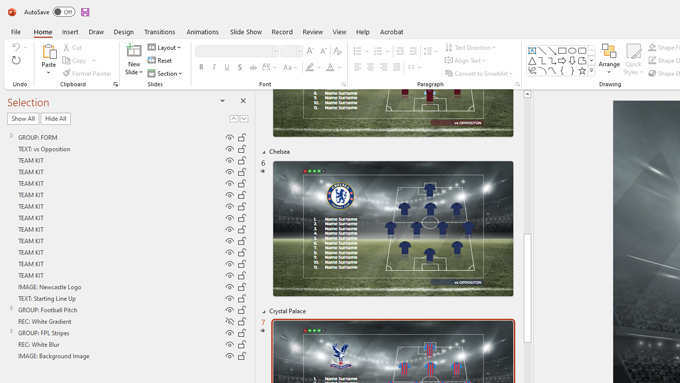Toggle the AutoSave switch
The image size is (680, 383).
click(x=64, y=12)
